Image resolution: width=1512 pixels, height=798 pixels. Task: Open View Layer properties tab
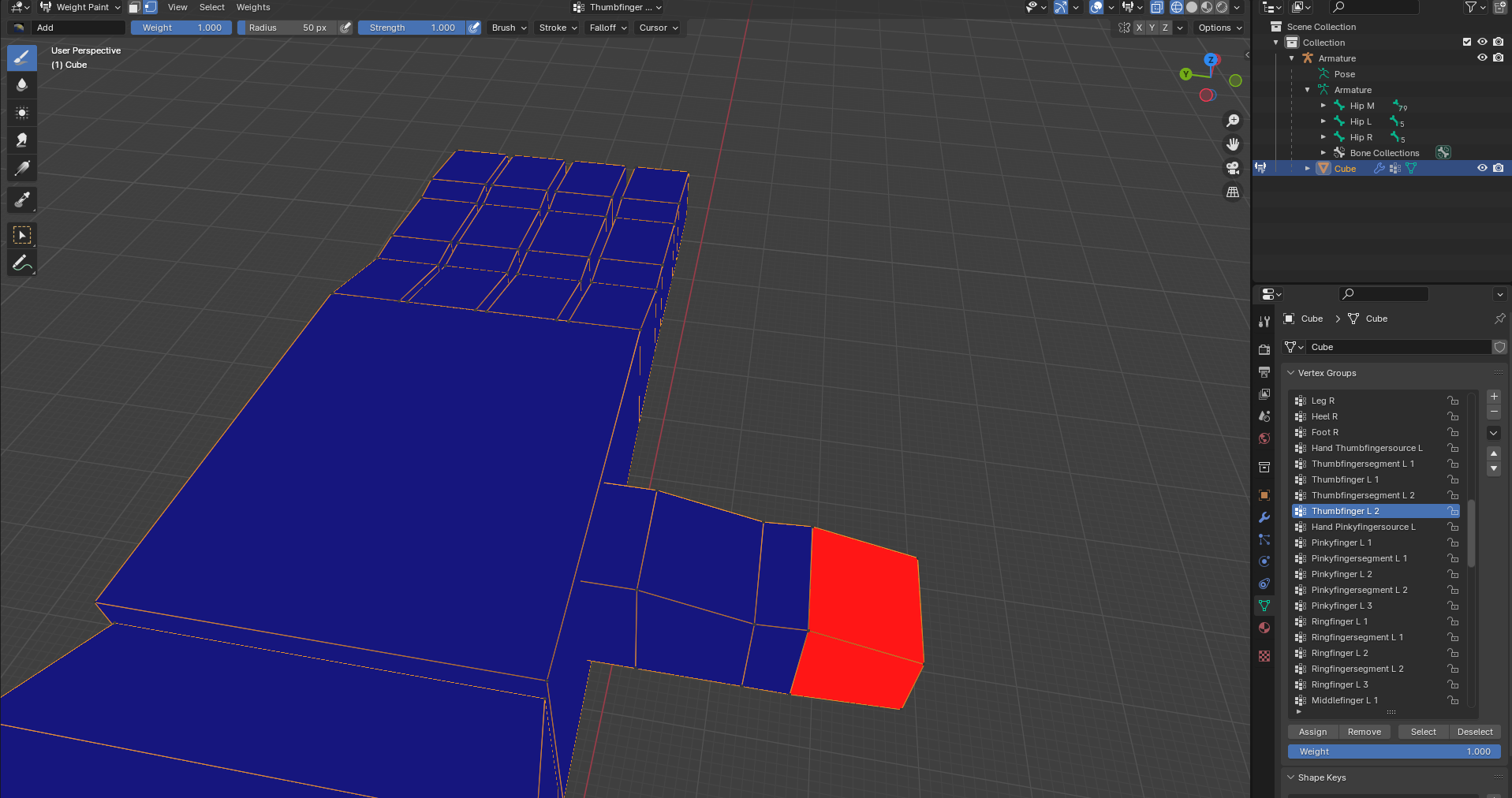tap(1264, 393)
